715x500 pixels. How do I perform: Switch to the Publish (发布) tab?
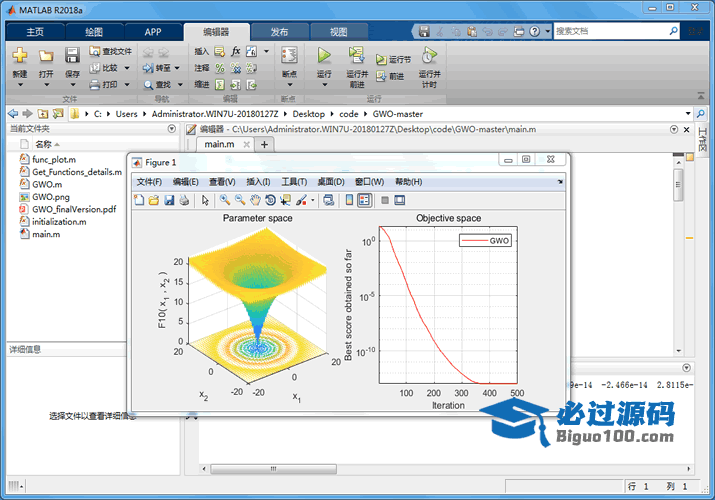click(x=279, y=31)
